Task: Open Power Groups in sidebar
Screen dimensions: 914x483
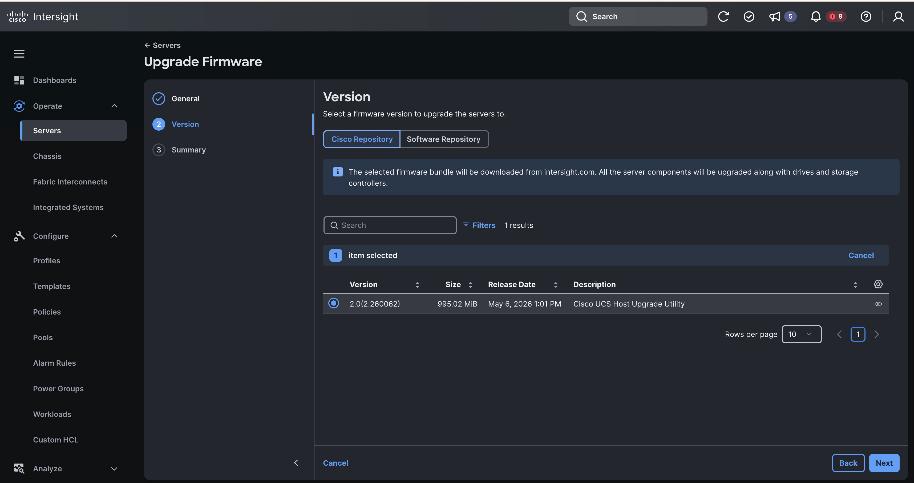Action: point(58,389)
